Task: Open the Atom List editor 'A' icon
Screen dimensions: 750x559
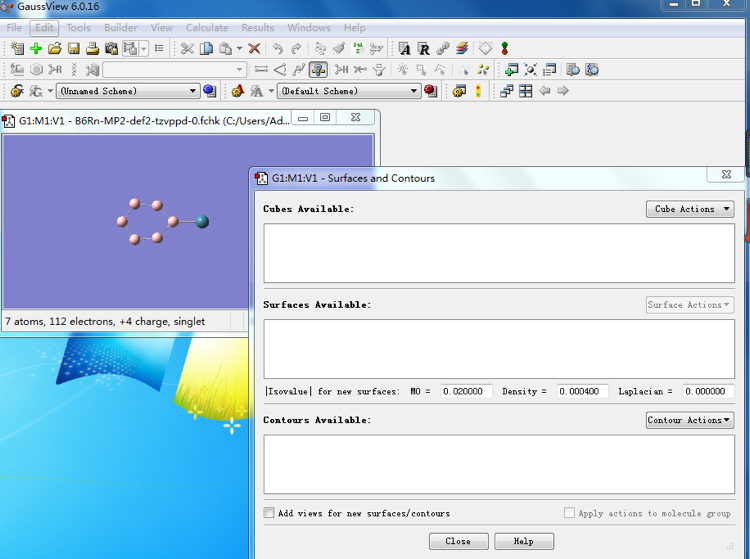Action: (x=404, y=48)
